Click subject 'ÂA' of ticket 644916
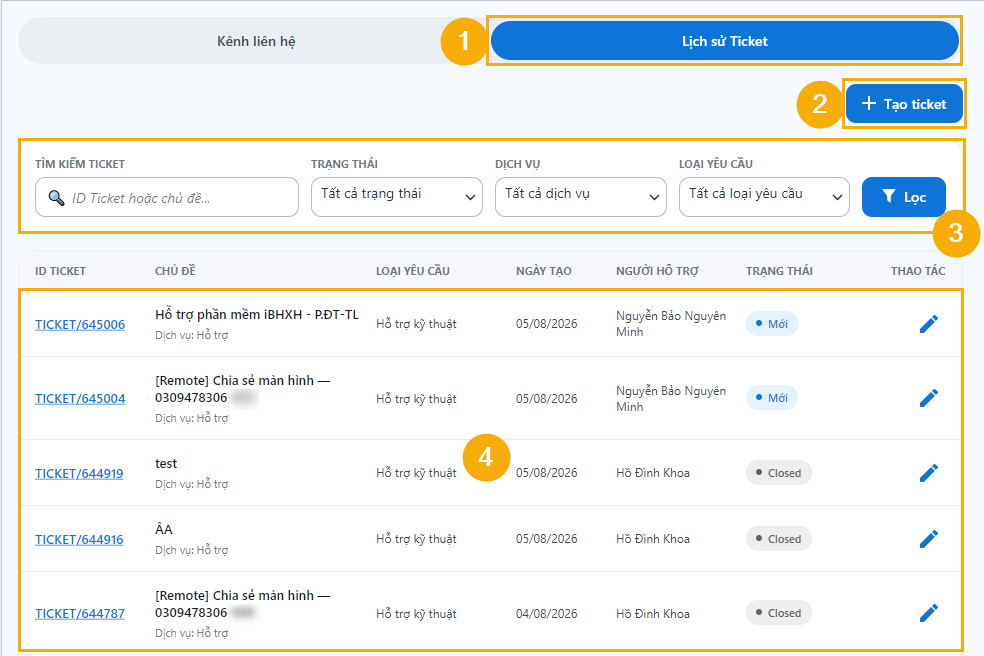Image resolution: width=984 pixels, height=656 pixels. point(164,529)
